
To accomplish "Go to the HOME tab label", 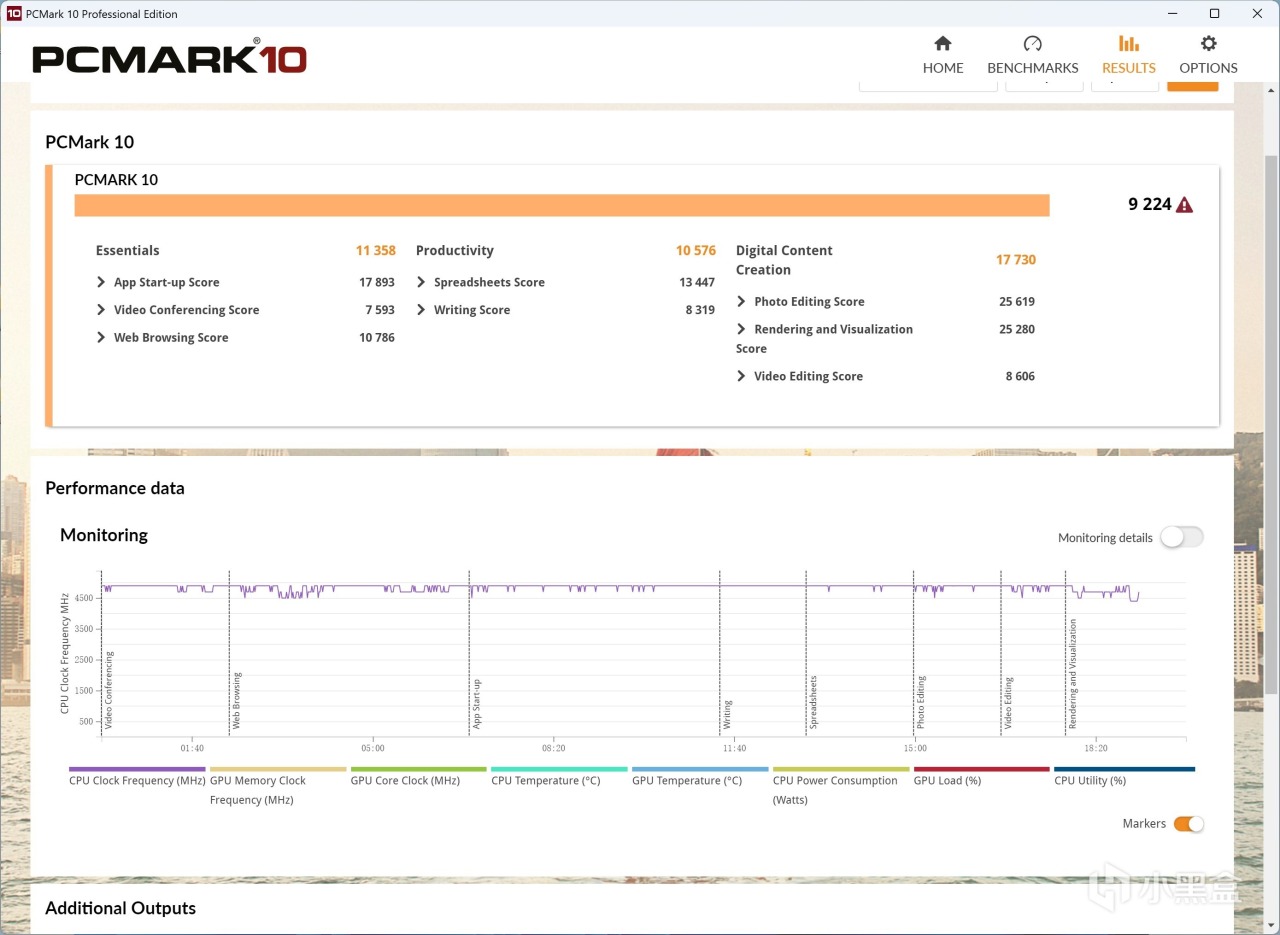I will (x=943, y=68).
